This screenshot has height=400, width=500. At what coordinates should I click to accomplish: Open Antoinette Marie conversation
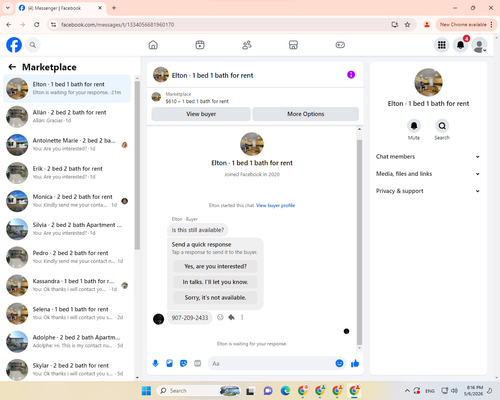click(67, 145)
